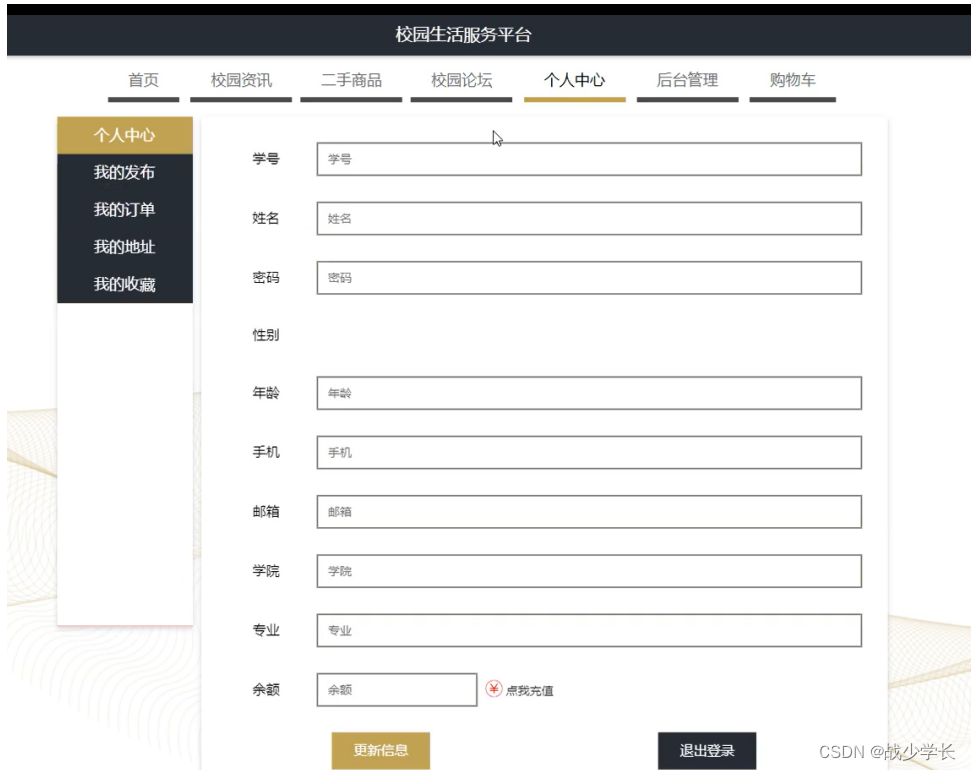Follow the 点我充值 recharge link
Image resolution: width=971 pixels, height=770 pixels.
[x=530, y=689]
